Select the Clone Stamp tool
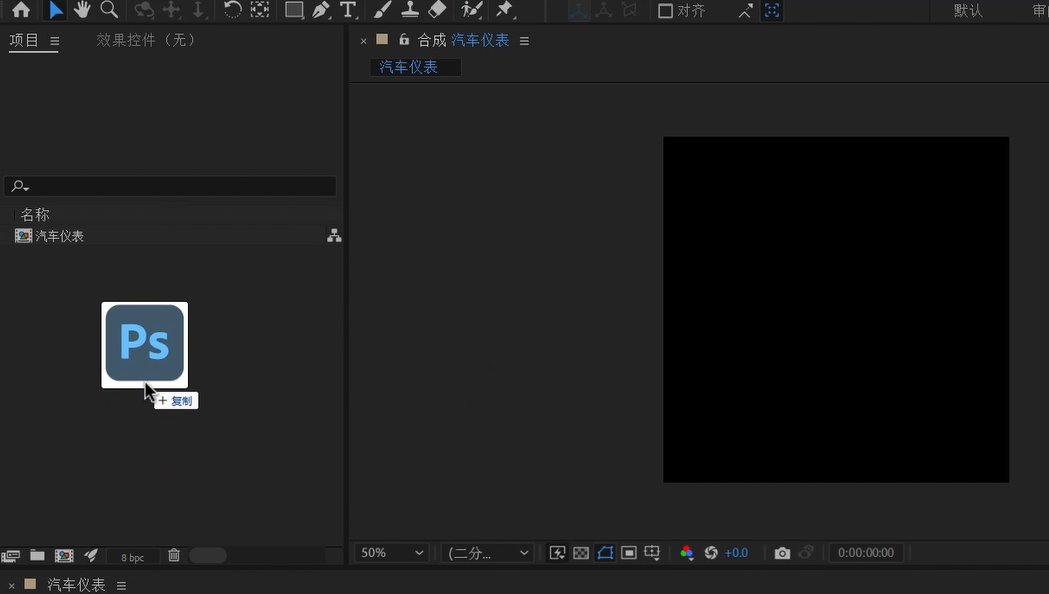This screenshot has width=1049, height=594. [409, 9]
